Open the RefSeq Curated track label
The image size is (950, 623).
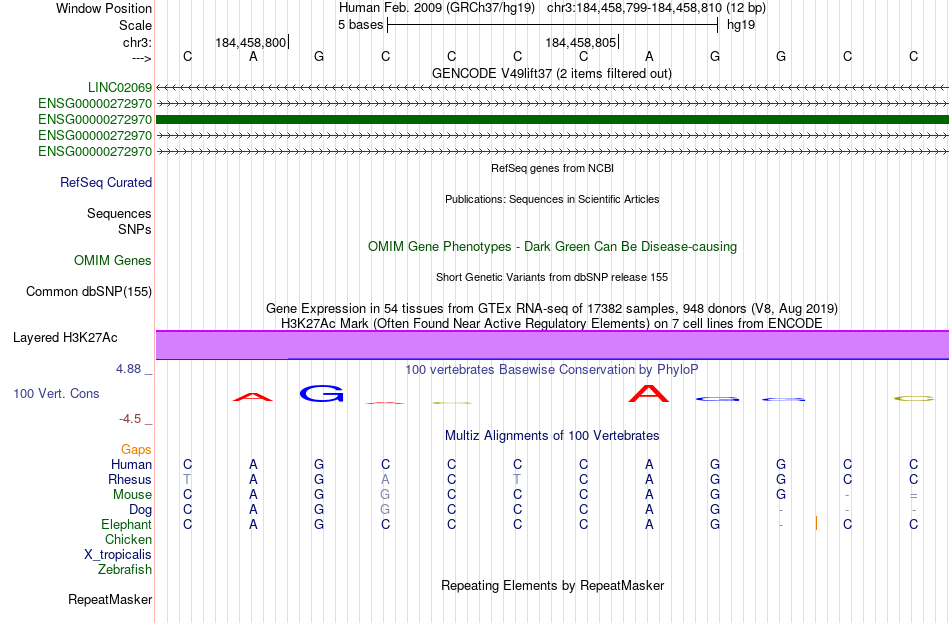106,182
